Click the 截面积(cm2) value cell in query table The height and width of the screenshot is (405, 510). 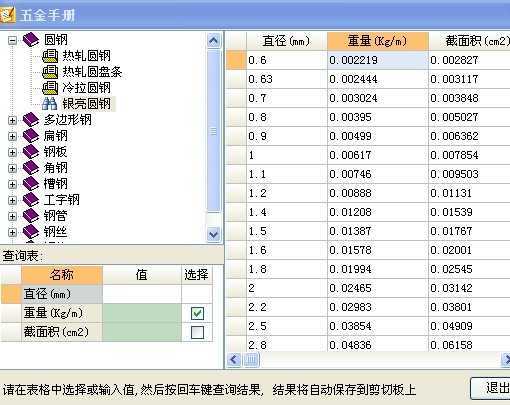tap(142, 332)
